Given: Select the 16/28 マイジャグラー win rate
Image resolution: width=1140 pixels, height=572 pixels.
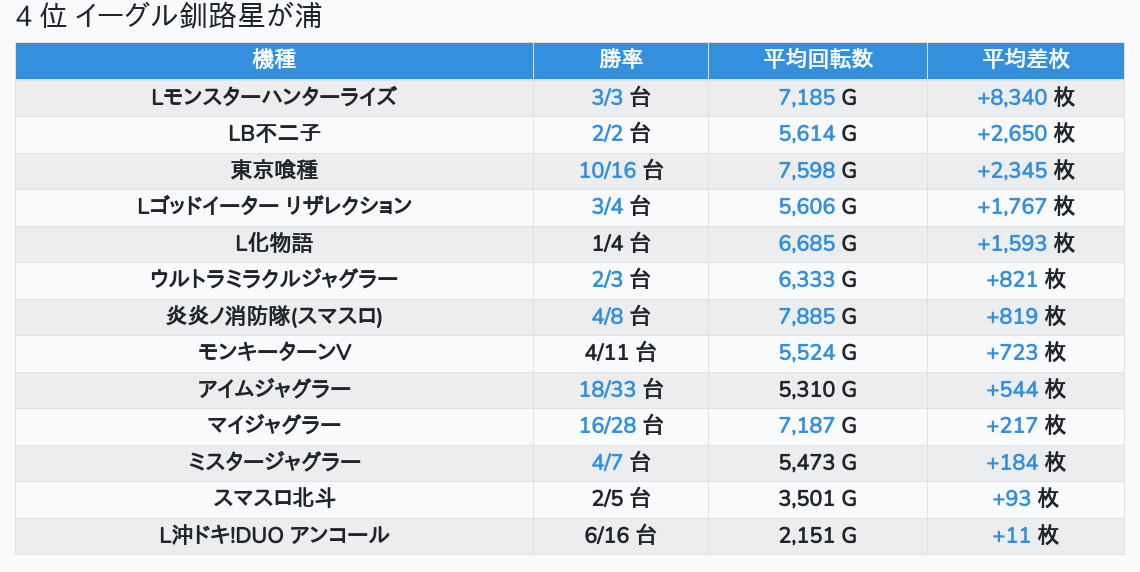Looking at the screenshot, I should tap(607, 425).
